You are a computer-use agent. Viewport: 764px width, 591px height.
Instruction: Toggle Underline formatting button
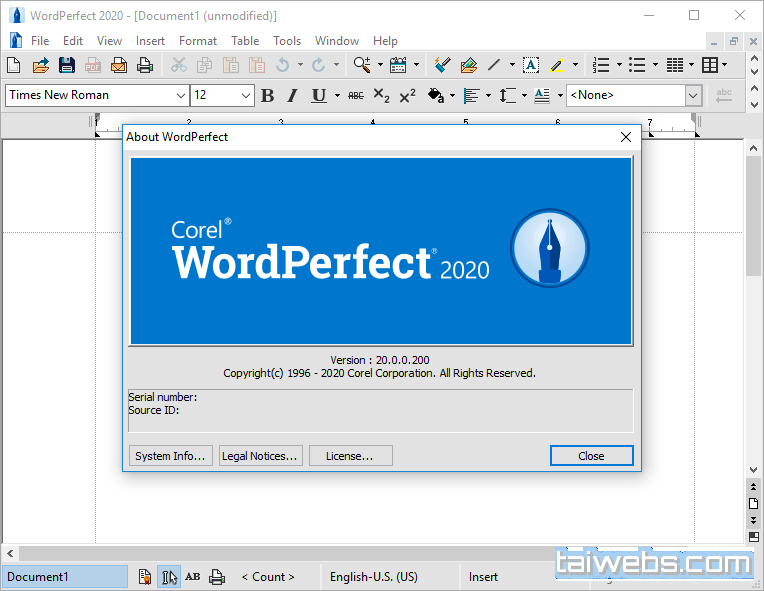point(319,95)
